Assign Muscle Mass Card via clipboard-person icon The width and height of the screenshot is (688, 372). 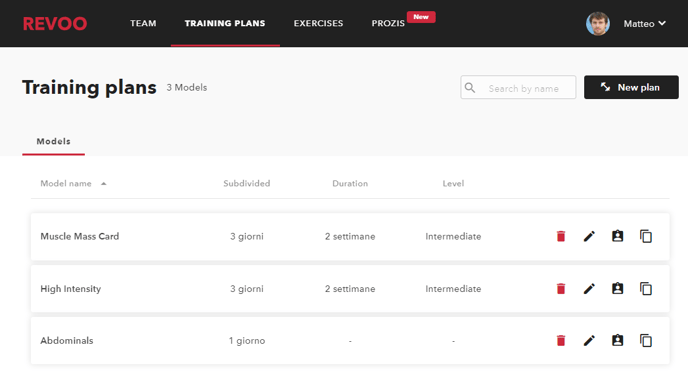tap(617, 236)
